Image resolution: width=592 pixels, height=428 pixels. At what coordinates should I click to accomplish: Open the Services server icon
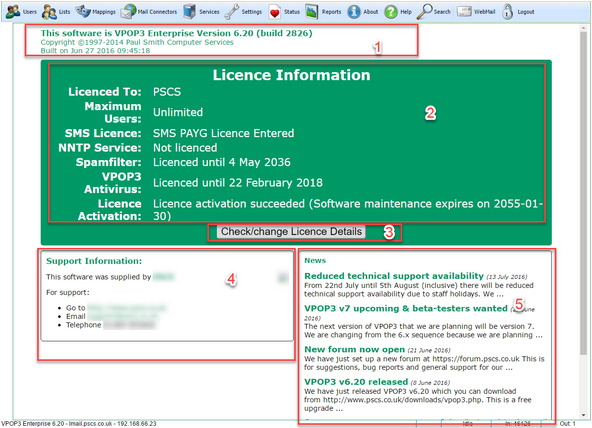pos(189,12)
